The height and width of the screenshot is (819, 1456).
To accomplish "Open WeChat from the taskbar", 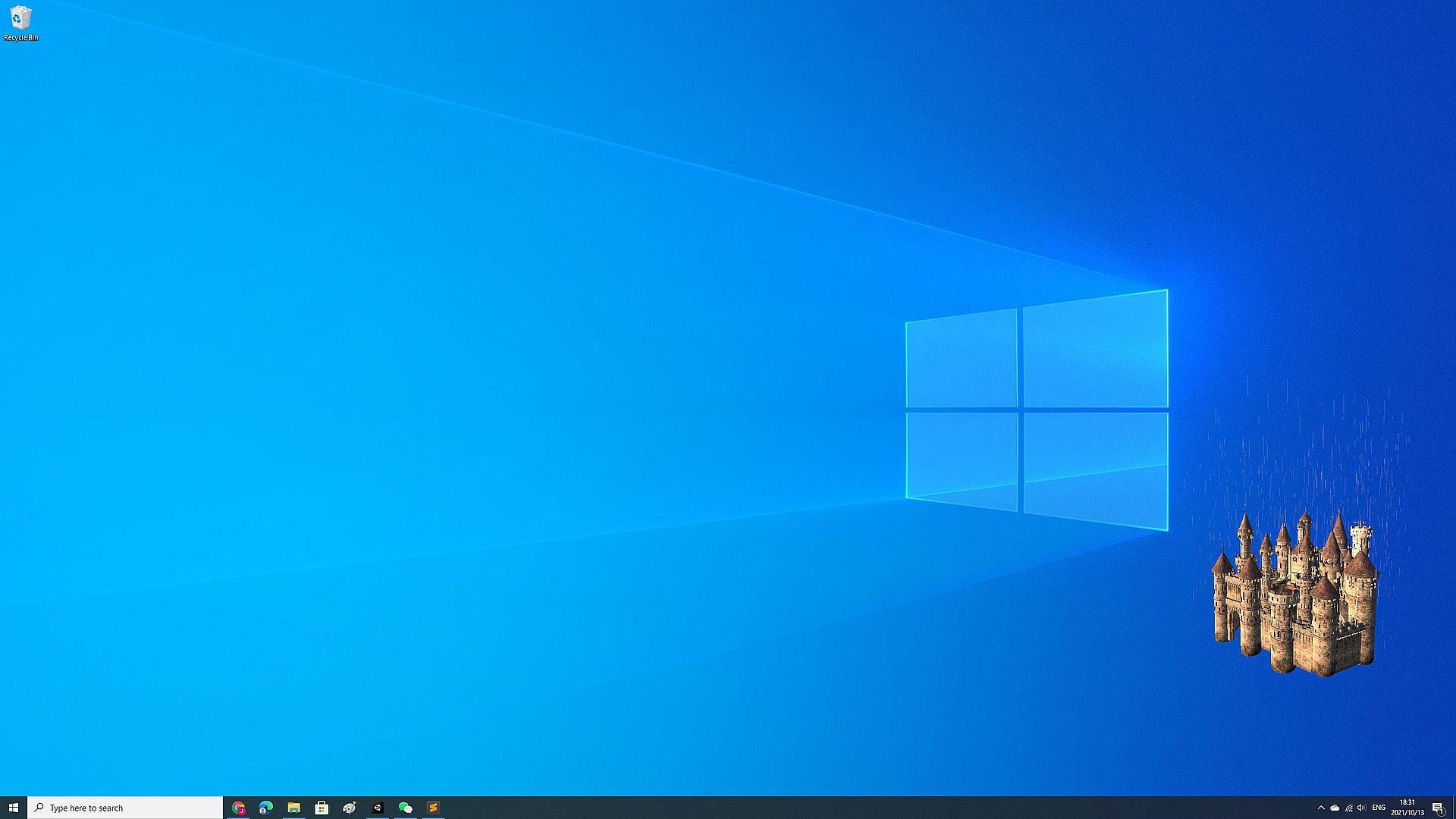I will [405, 808].
